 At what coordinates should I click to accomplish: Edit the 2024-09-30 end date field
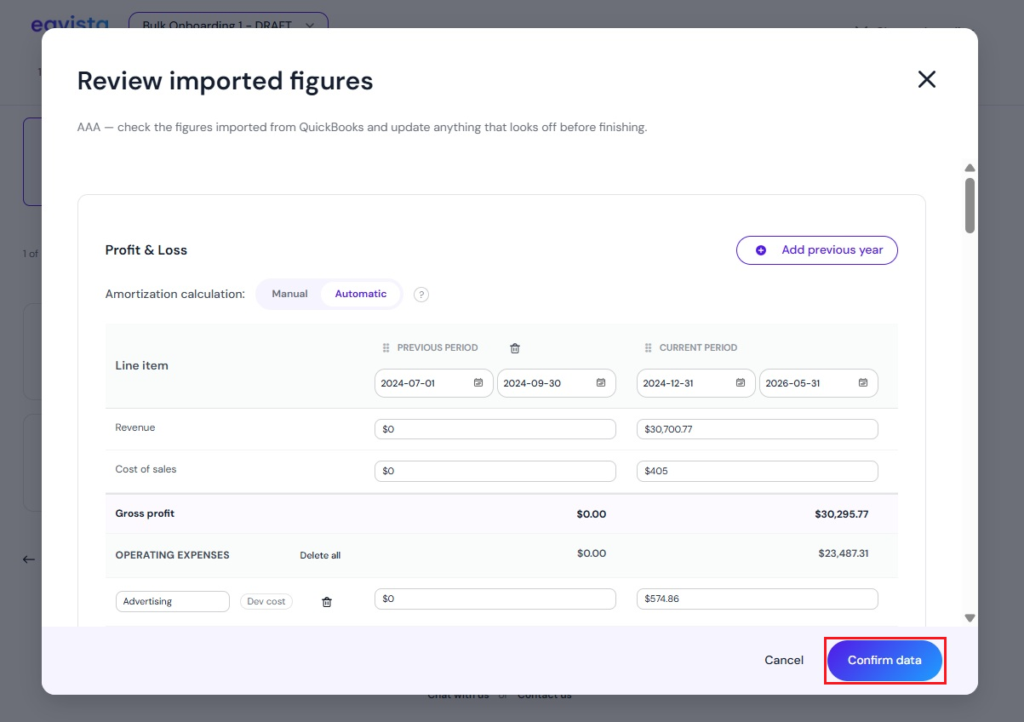point(556,383)
